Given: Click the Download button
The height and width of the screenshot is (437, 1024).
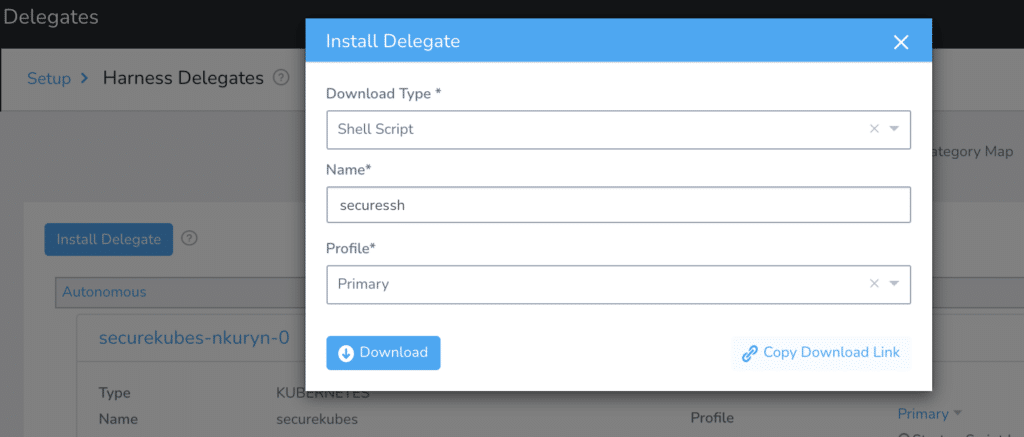Looking at the screenshot, I should click(383, 353).
